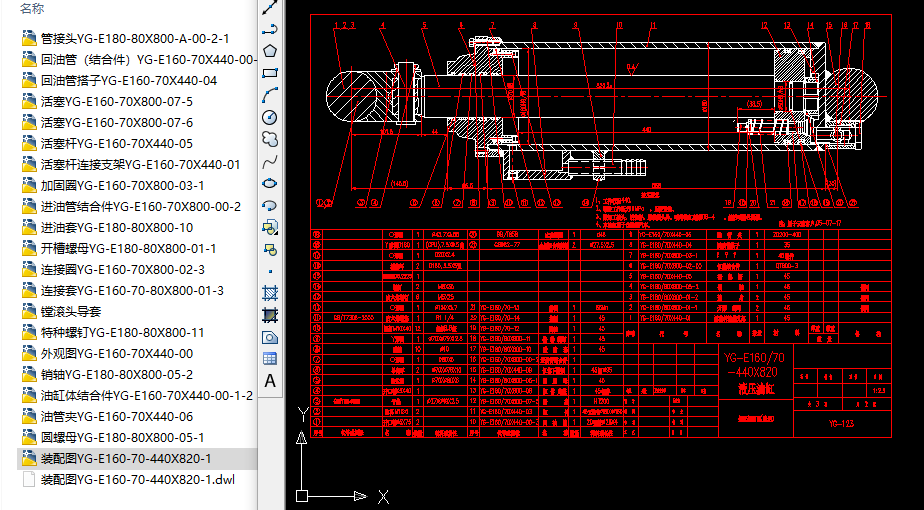Screen dimensions: 924x510
Task: Click the Insert Block tool
Action: click(269, 227)
